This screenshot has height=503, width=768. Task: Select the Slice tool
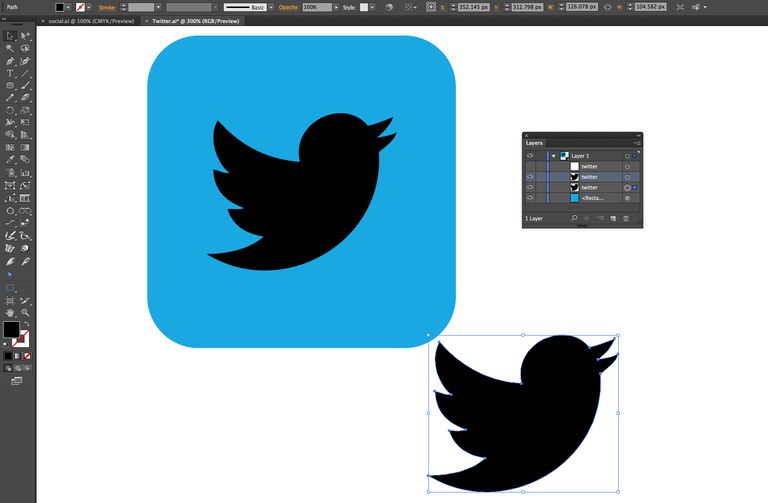(25, 301)
